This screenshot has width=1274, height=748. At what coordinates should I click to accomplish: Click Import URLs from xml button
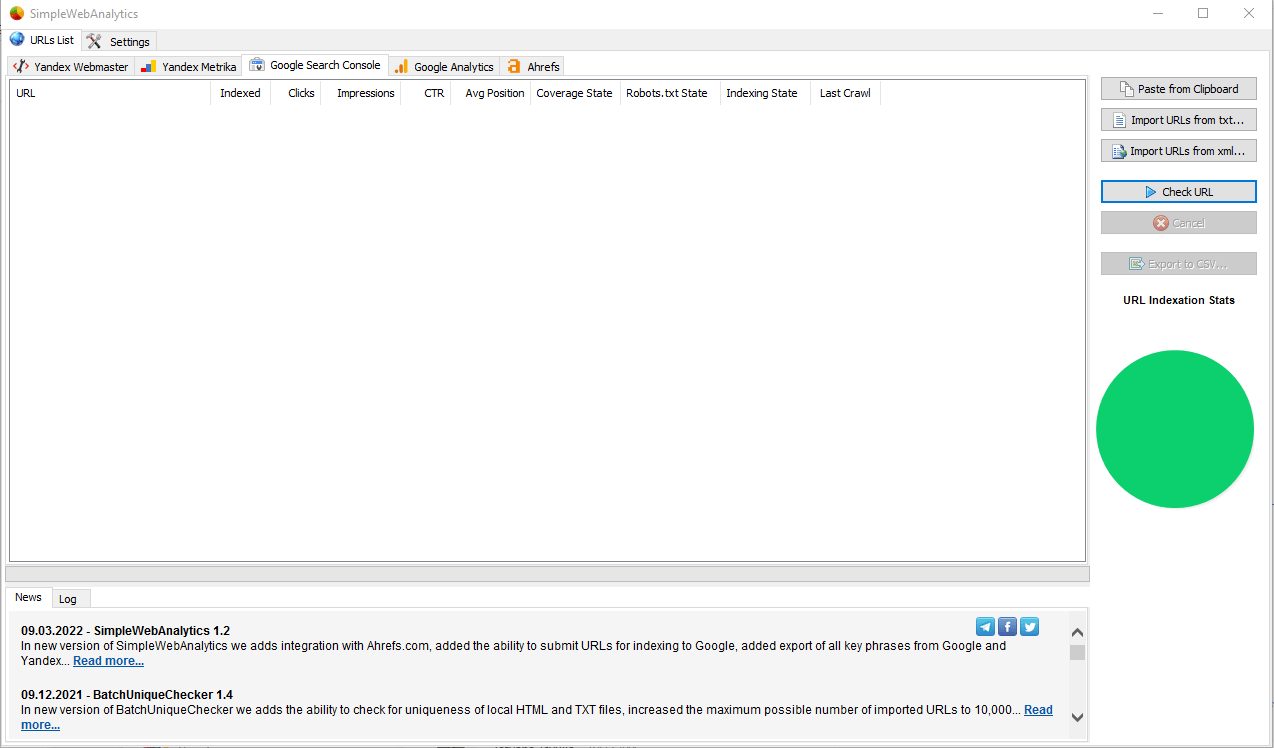coord(1178,151)
